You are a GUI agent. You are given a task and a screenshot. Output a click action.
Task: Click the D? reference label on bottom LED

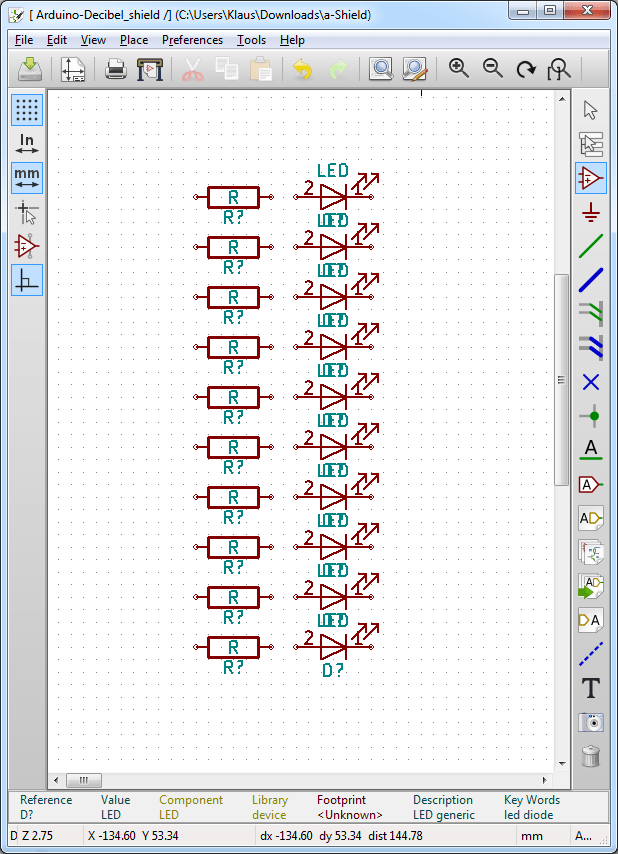coord(333,670)
